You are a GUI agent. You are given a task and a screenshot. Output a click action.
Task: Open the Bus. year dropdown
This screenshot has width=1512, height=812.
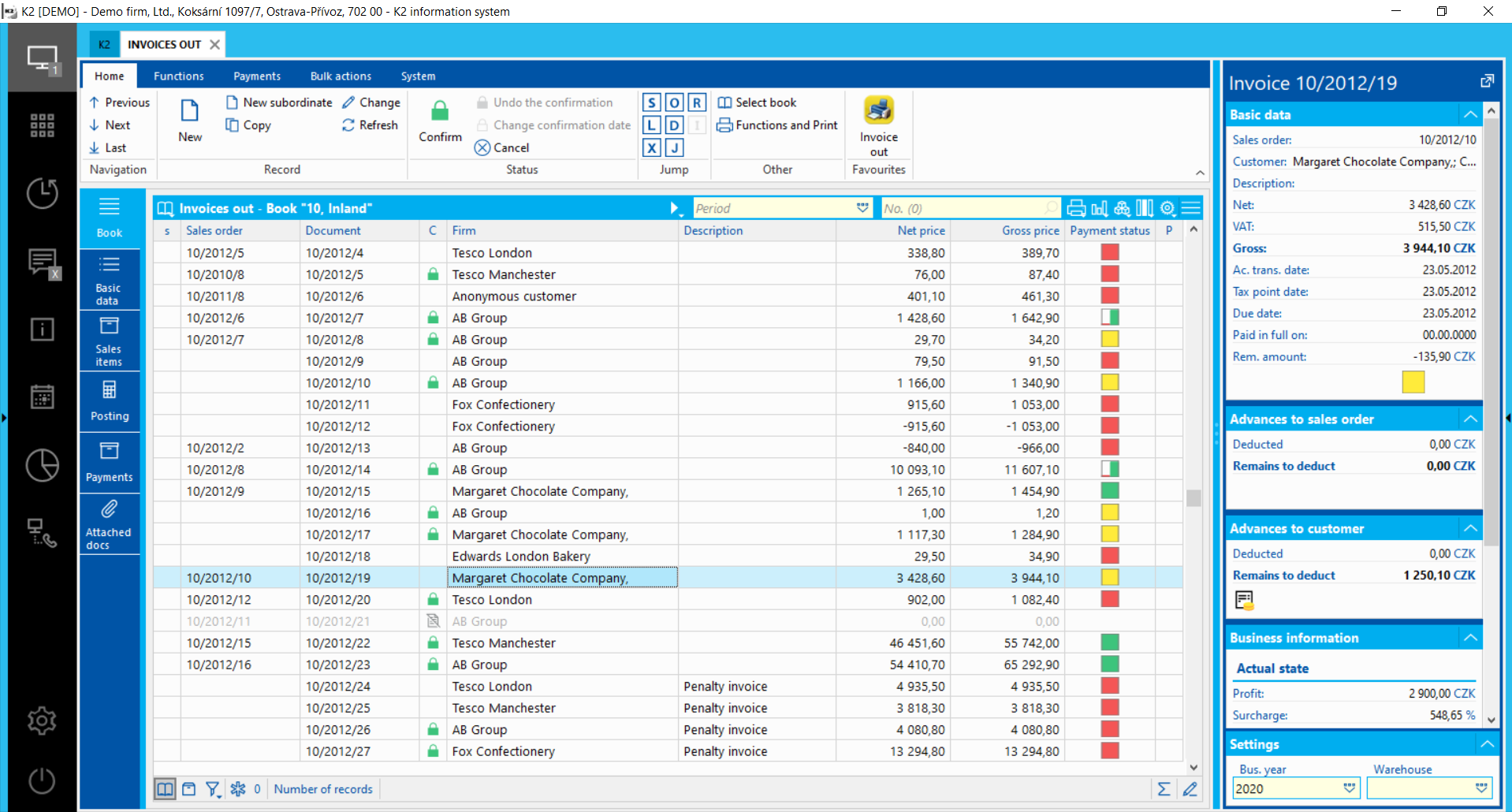(x=1350, y=788)
